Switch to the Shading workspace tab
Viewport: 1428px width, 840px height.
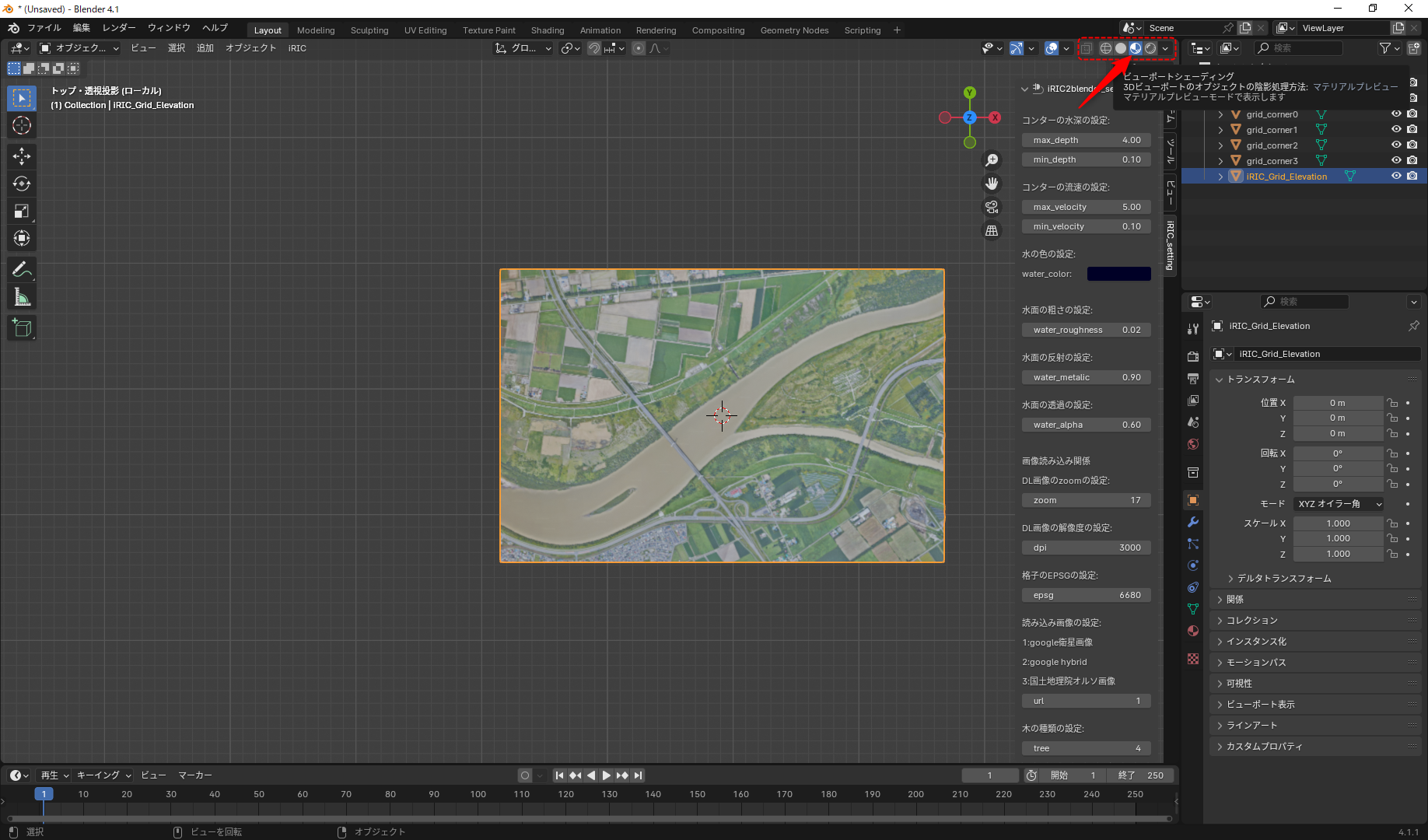coord(547,30)
